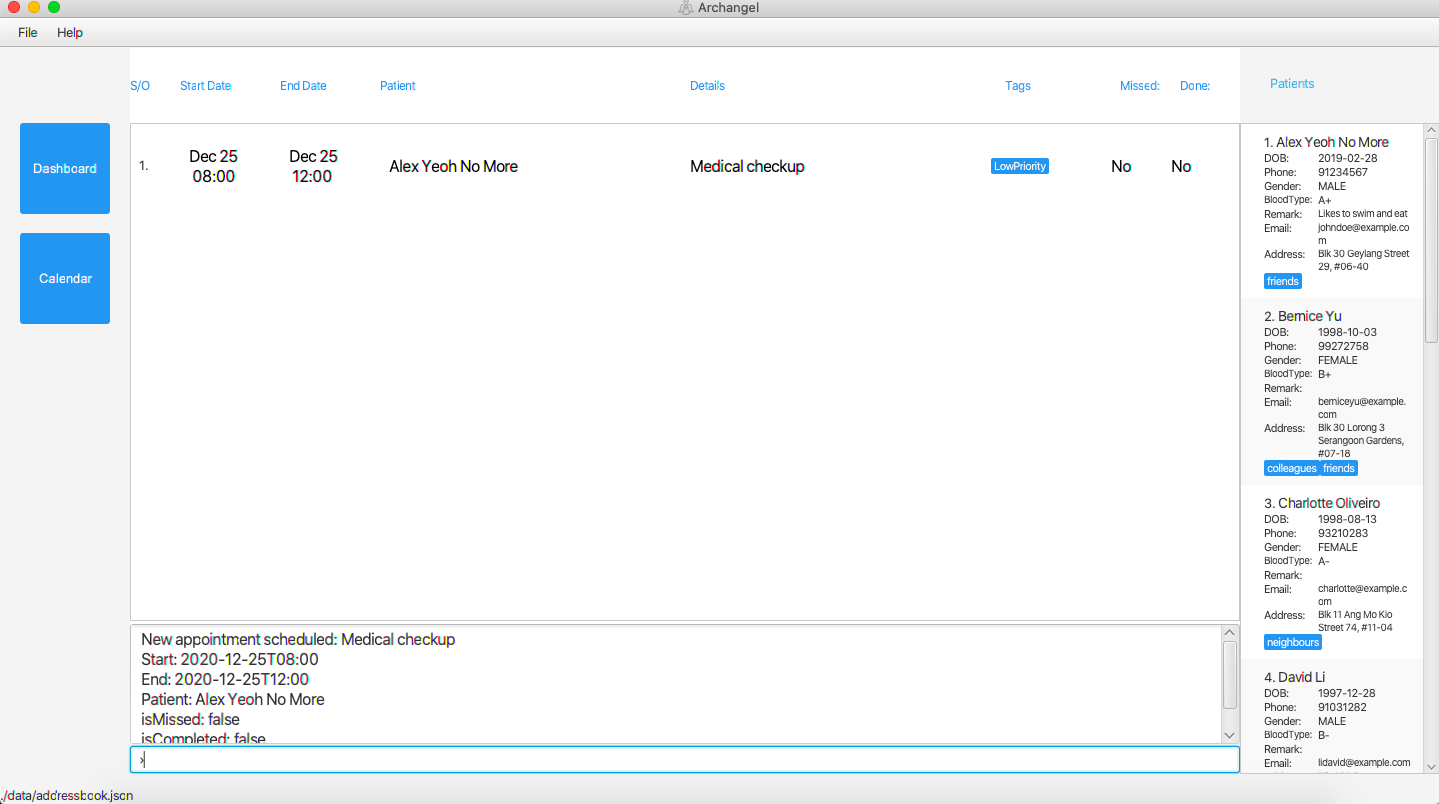Image resolution: width=1439 pixels, height=804 pixels.
Task: Click the remark Likes to swim and eat
Action: (1362, 214)
